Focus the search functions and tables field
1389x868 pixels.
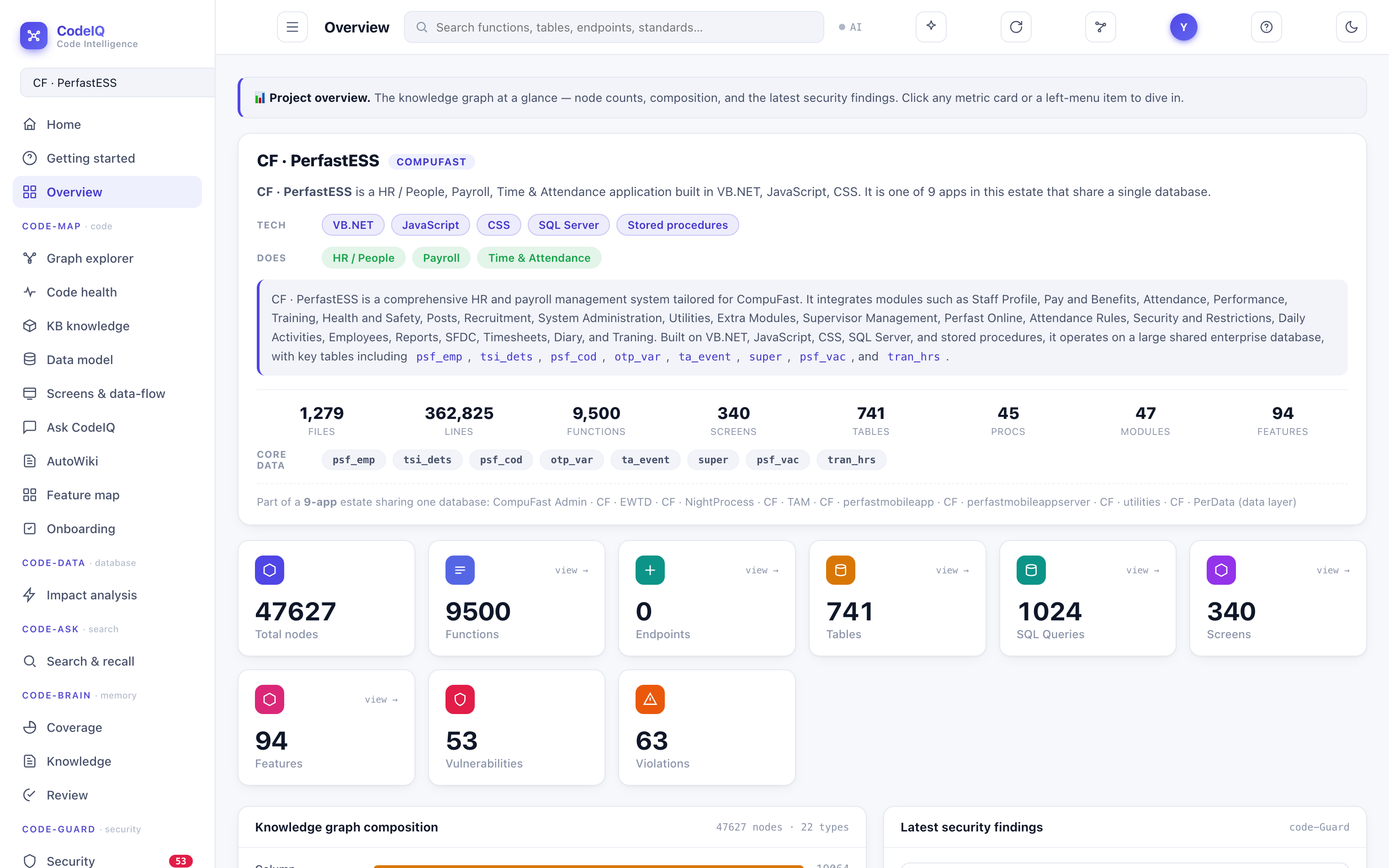pyautogui.click(x=614, y=27)
